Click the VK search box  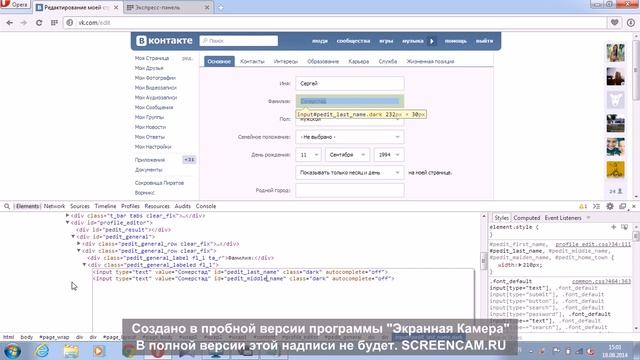[x=239, y=41]
